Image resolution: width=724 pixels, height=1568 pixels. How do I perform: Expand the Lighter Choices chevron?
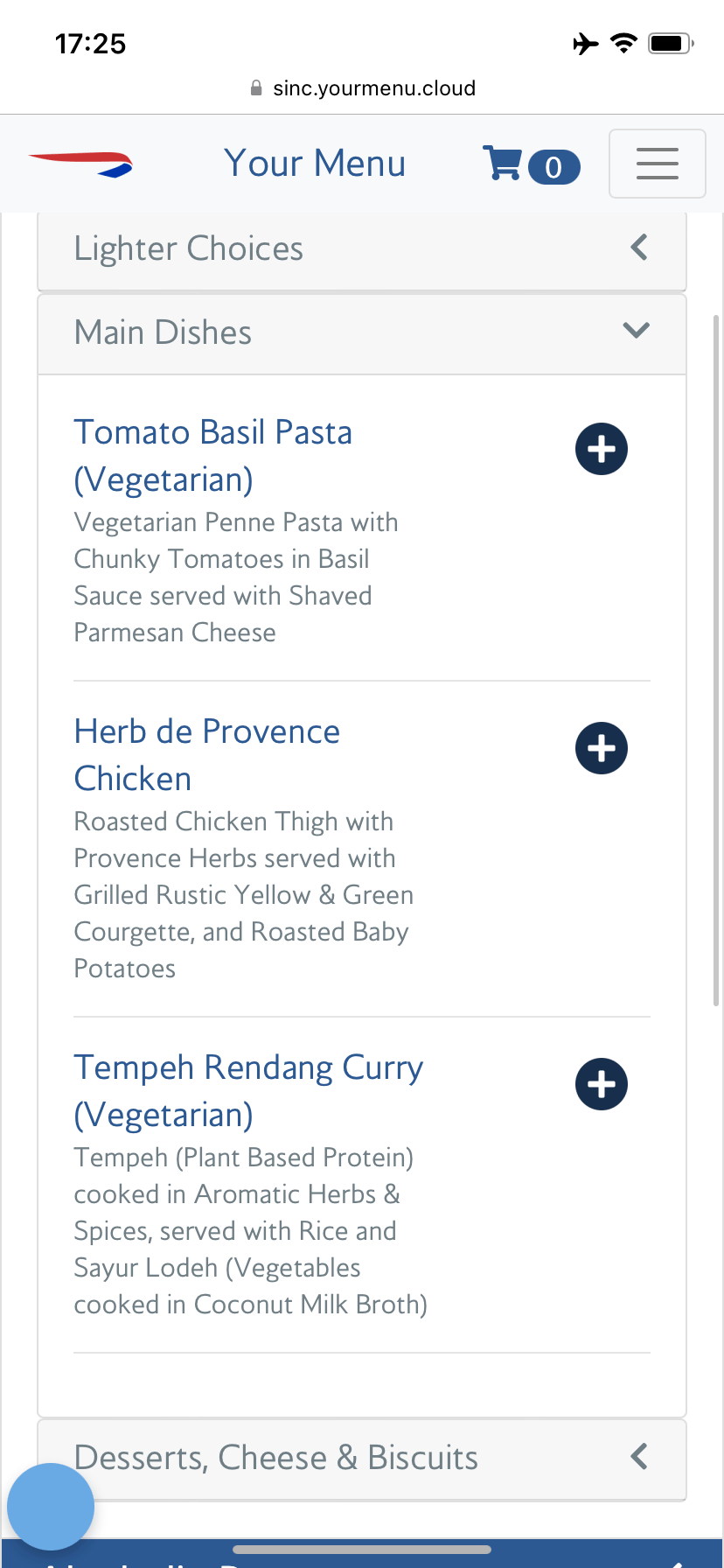click(x=639, y=248)
